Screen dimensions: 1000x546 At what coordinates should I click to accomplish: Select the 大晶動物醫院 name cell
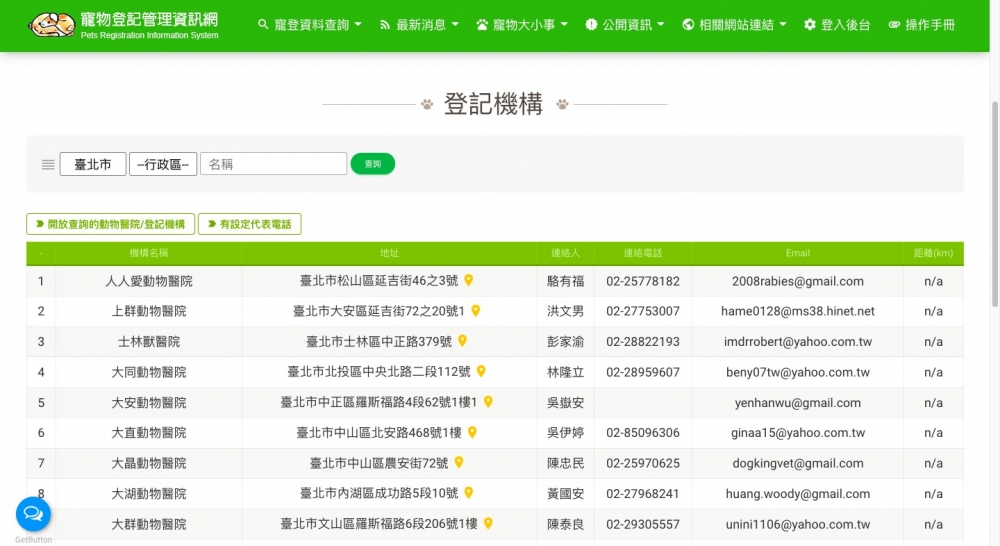pyautogui.click(x=149, y=463)
